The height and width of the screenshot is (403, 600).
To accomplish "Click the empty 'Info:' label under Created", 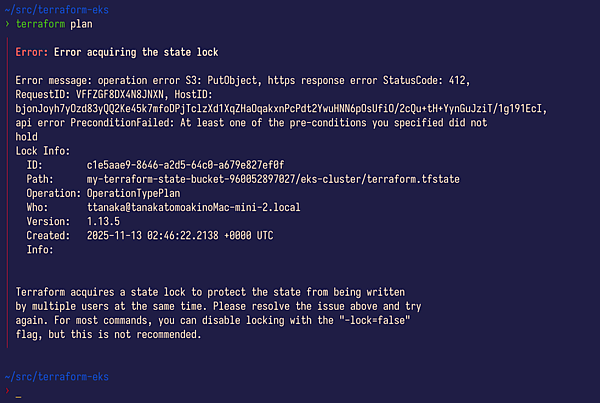I will pos(41,248).
